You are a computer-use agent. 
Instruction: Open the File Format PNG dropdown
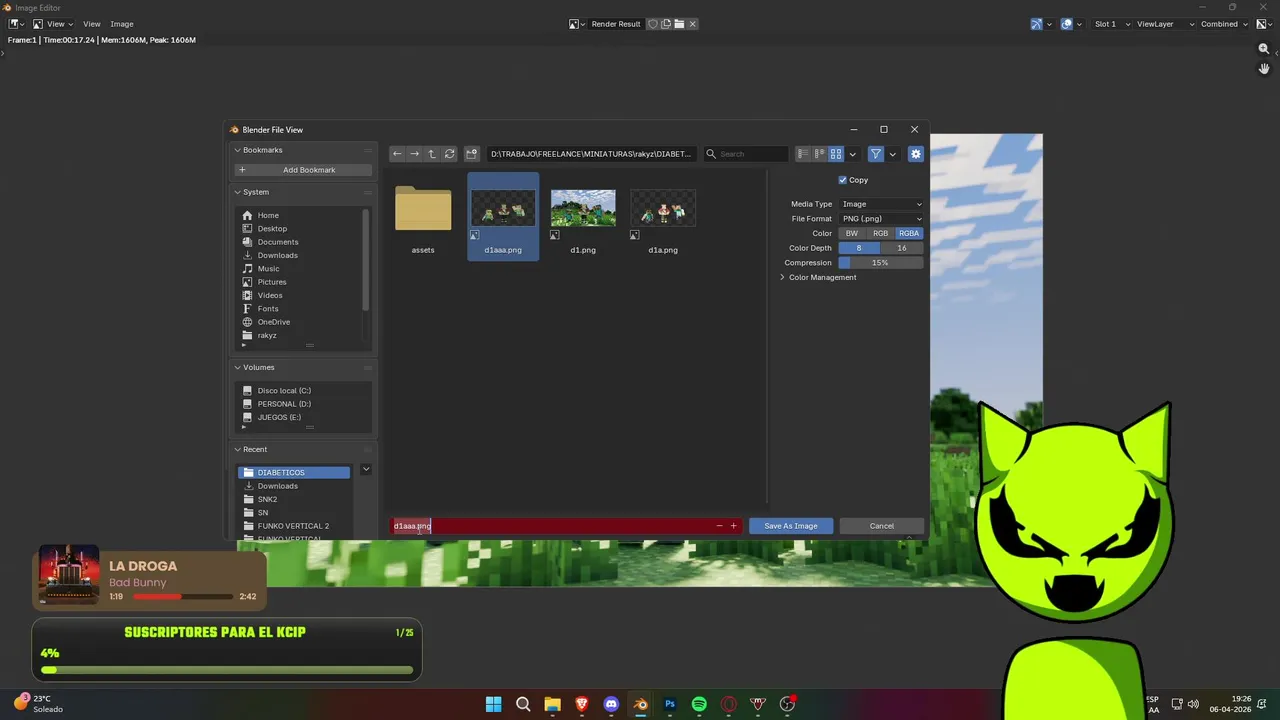click(x=881, y=218)
